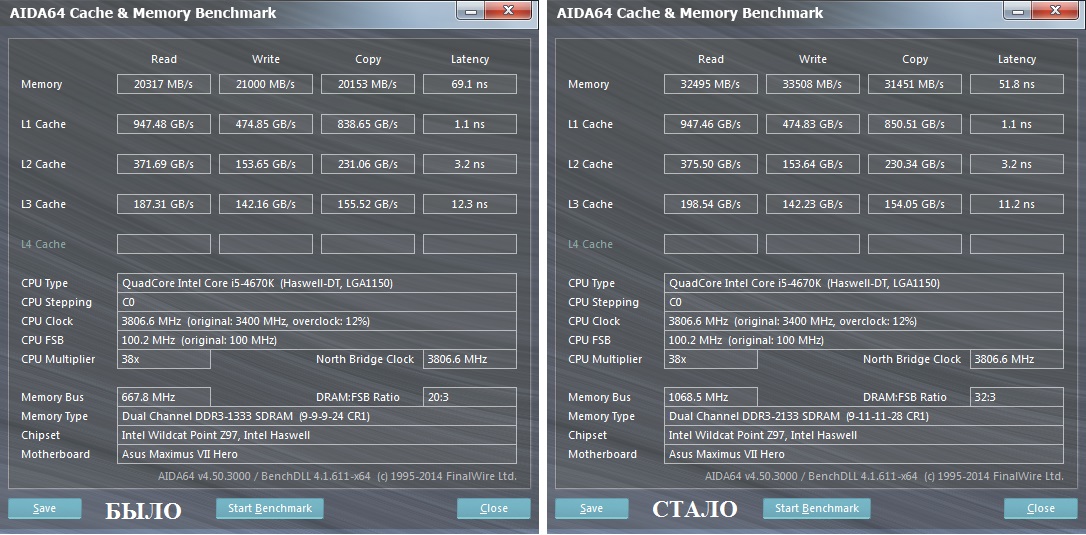
Task: Click L3 Cache Write 142.16 GB/s
Action: (266, 204)
